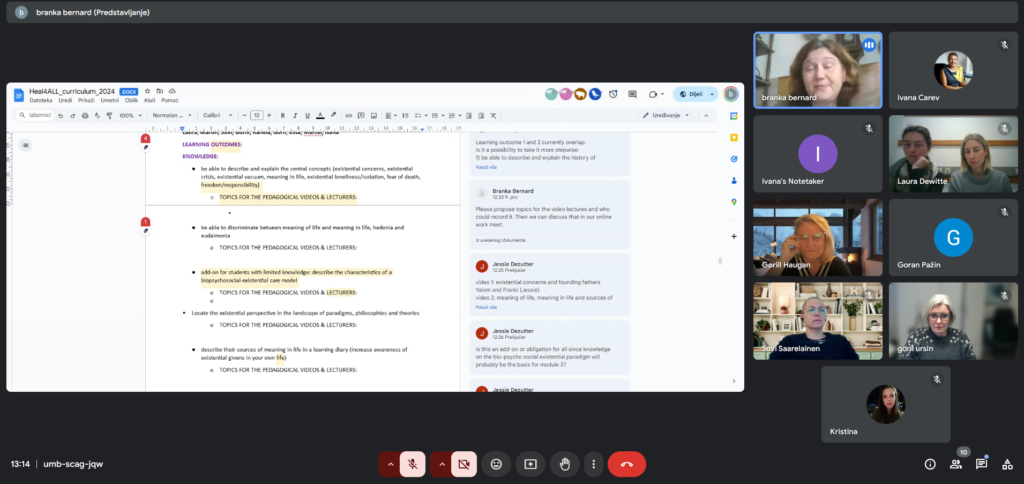Viewport: 1024px width, 484px height.
Task: Open the Calibri font dropdown
Action: 217,116
